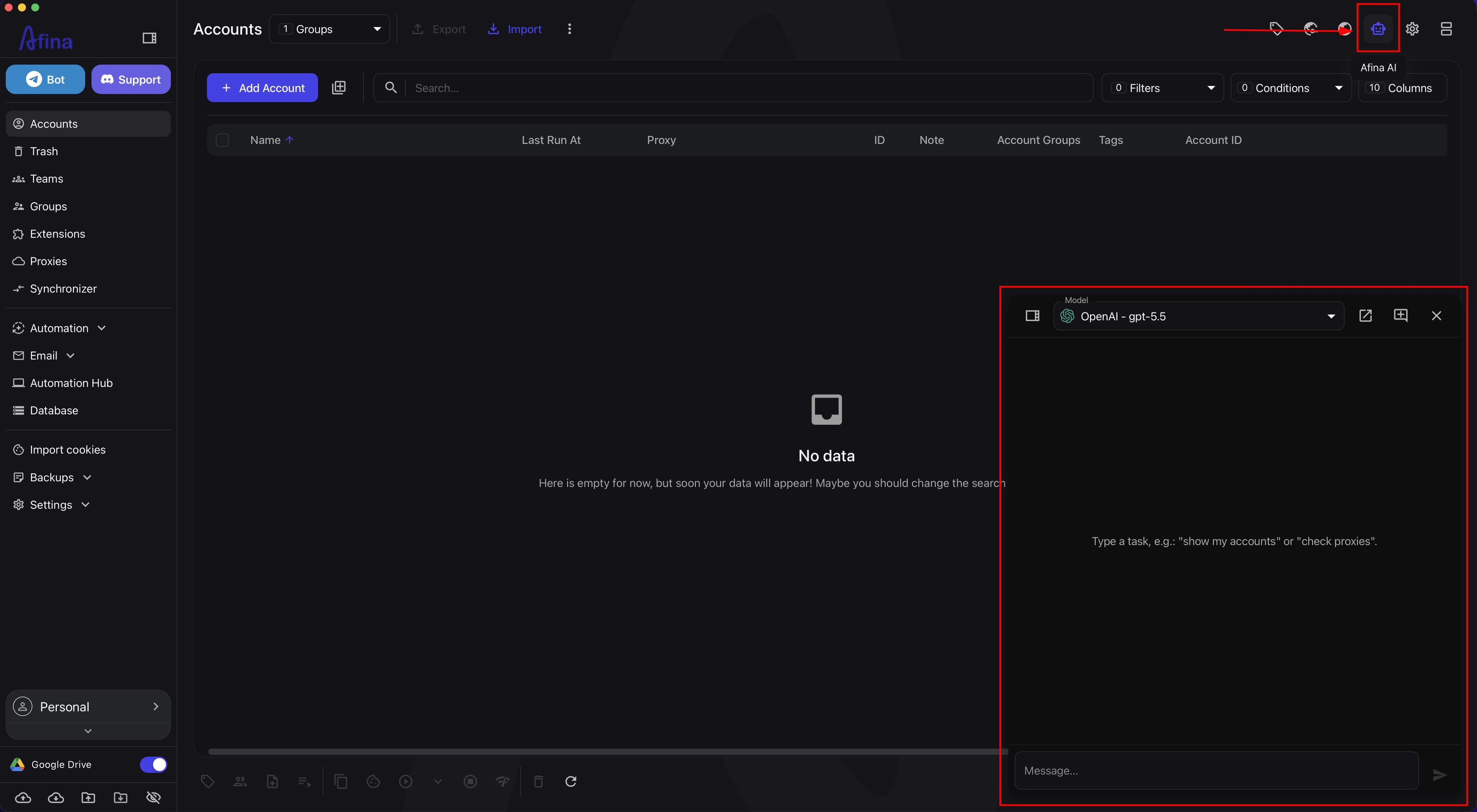Click the search magnifier icon
The image size is (1477, 812).
390,88
